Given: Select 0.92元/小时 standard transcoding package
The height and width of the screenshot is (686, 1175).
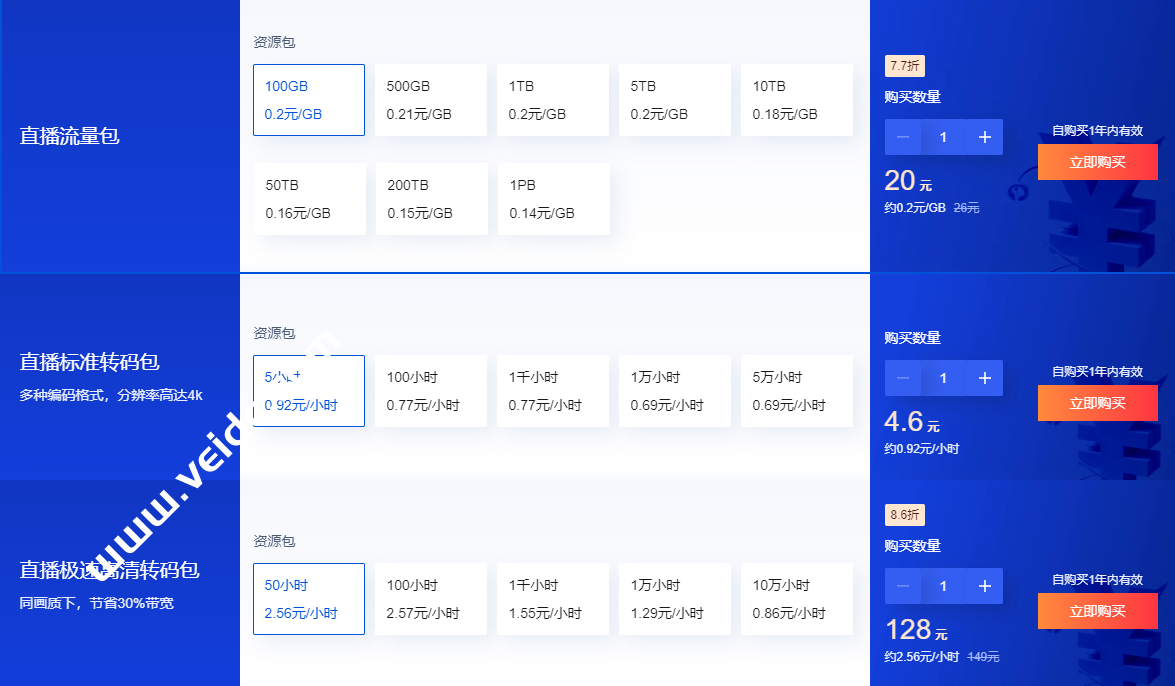Looking at the screenshot, I should point(309,391).
